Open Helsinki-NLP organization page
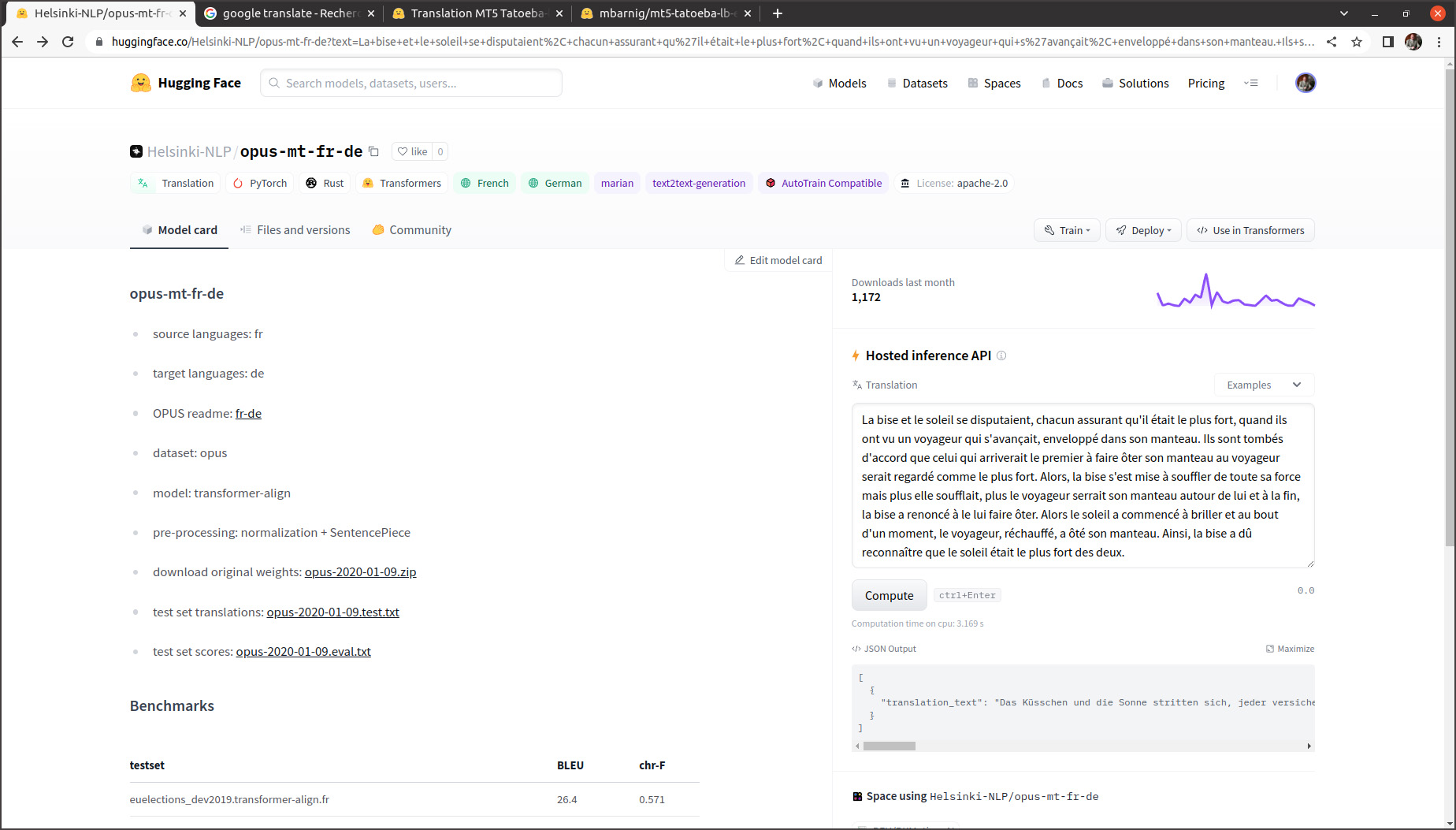 [x=189, y=151]
